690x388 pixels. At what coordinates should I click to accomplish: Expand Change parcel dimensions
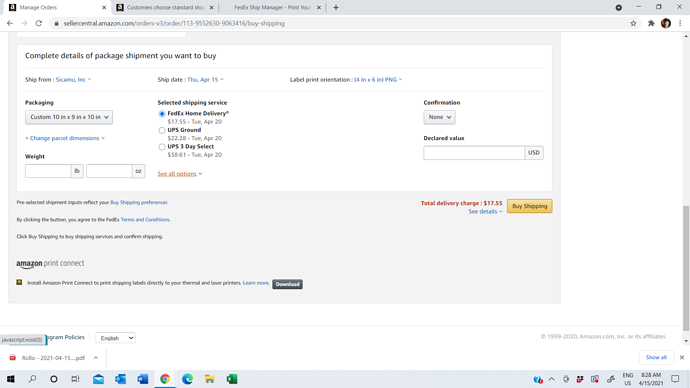(x=65, y=138)
